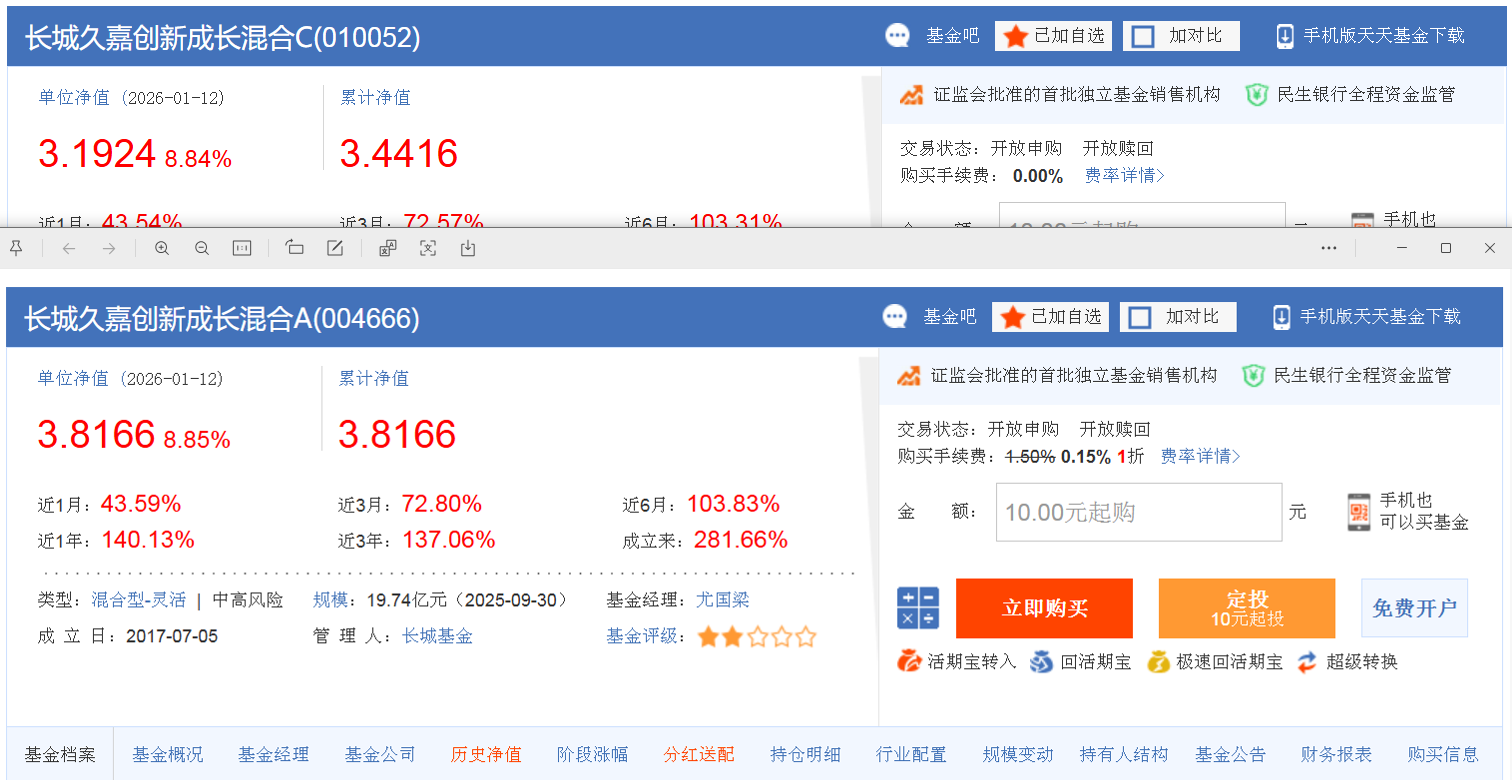The height and width of the screenshot is (780, 1512).
Task: Switch to the 历史净值 tab
Action: point(486,755)
